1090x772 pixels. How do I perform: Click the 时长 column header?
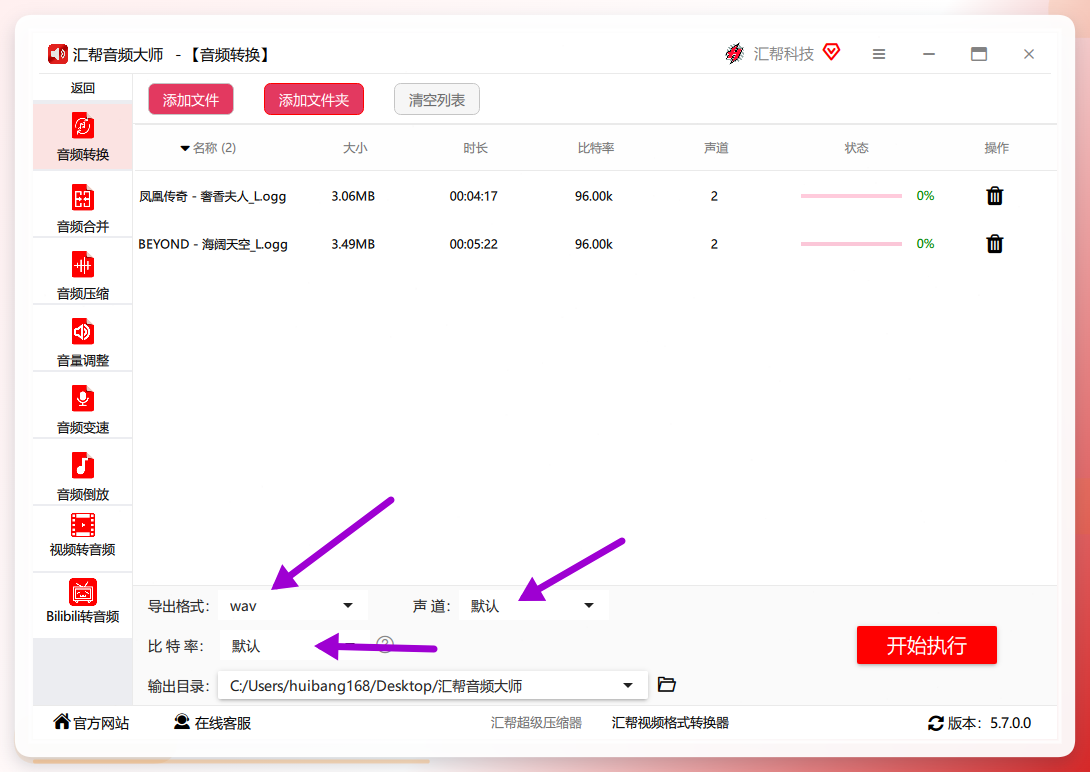coord(475,148)
